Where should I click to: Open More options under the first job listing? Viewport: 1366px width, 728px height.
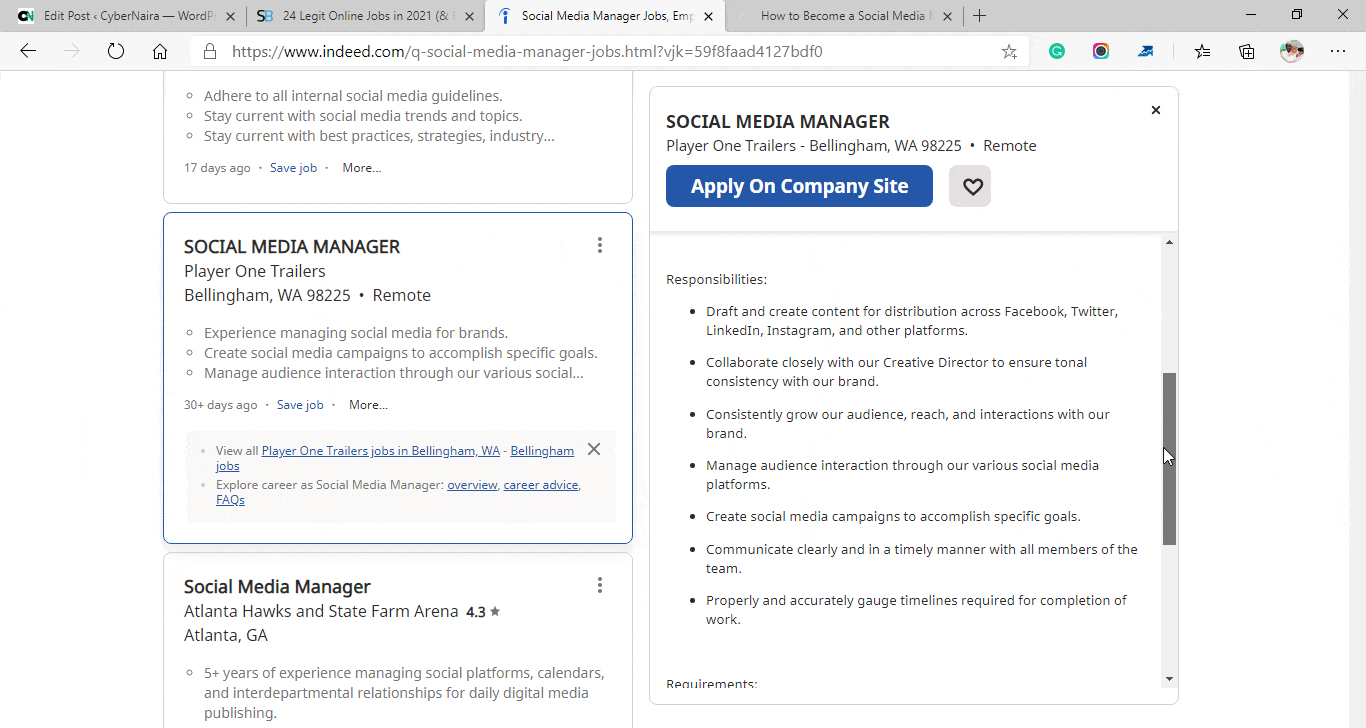361,167
